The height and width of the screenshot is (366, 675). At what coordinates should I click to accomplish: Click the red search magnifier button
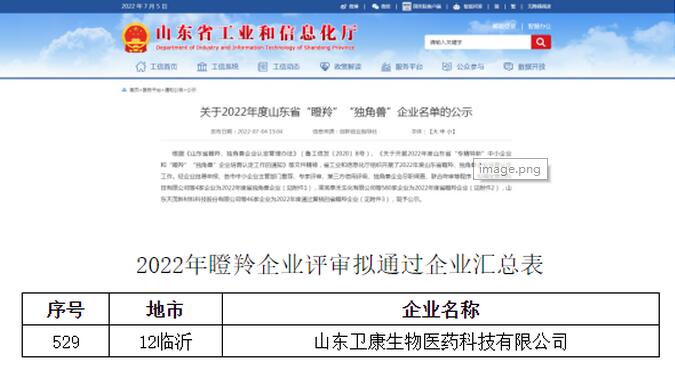pos(541,42)
